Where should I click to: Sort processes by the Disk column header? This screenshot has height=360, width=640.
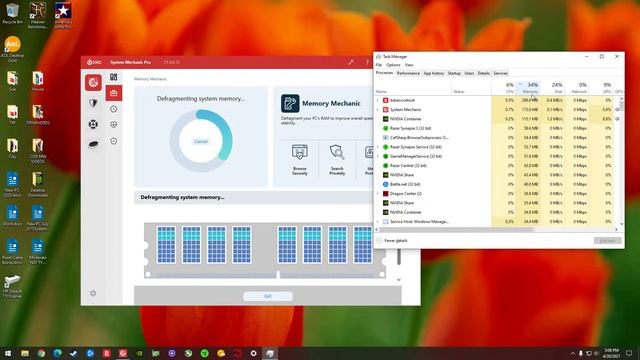(553, 88)
